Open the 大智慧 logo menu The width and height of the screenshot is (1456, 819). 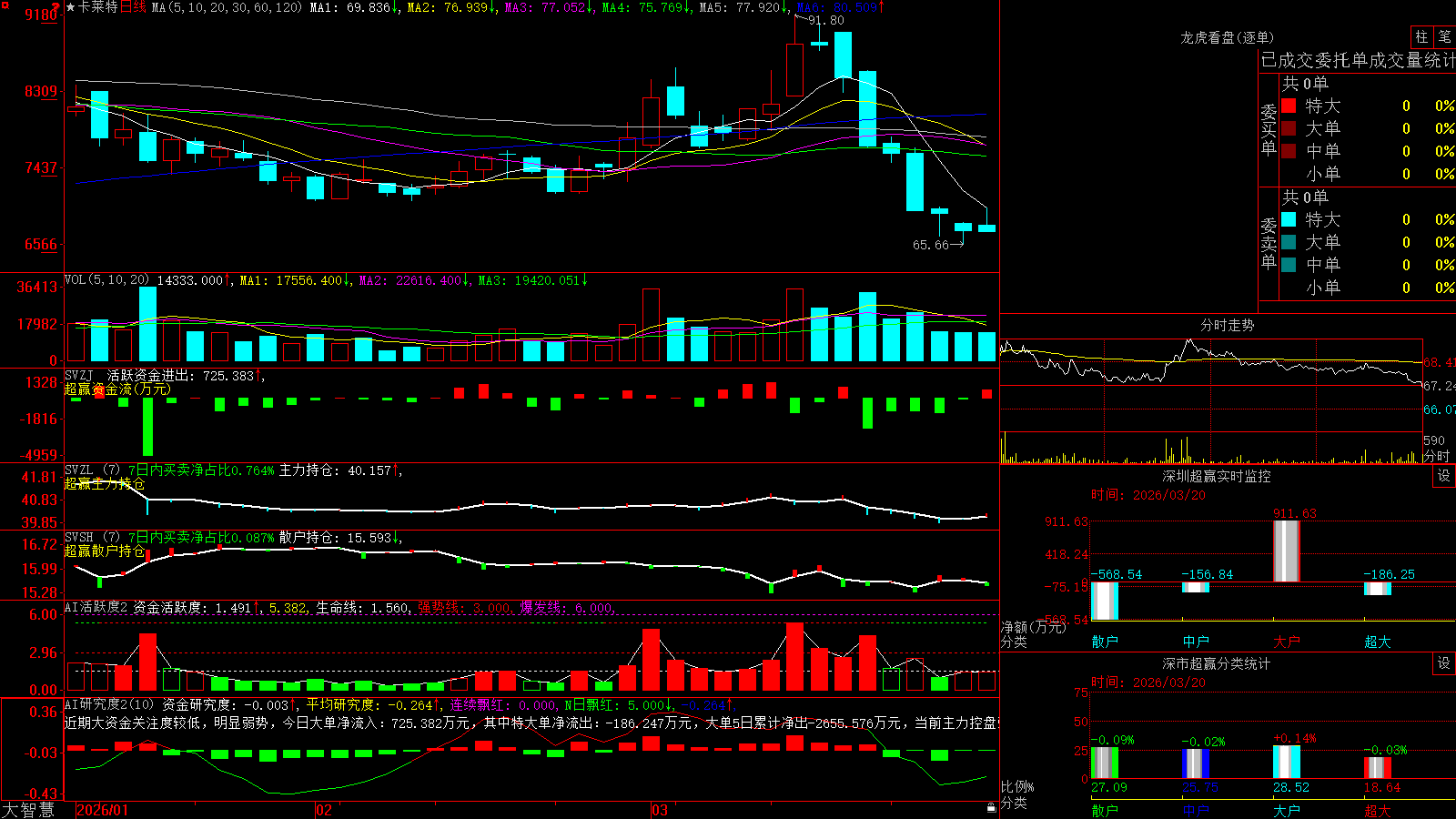28,810
